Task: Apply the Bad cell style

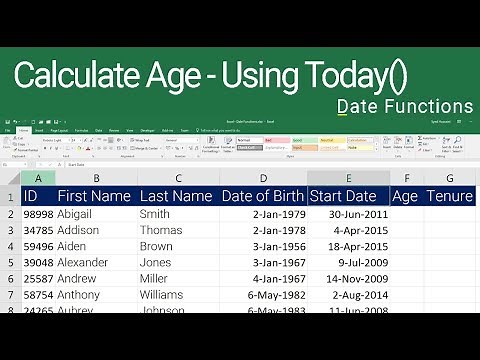Action: click(x=277, y=140)
